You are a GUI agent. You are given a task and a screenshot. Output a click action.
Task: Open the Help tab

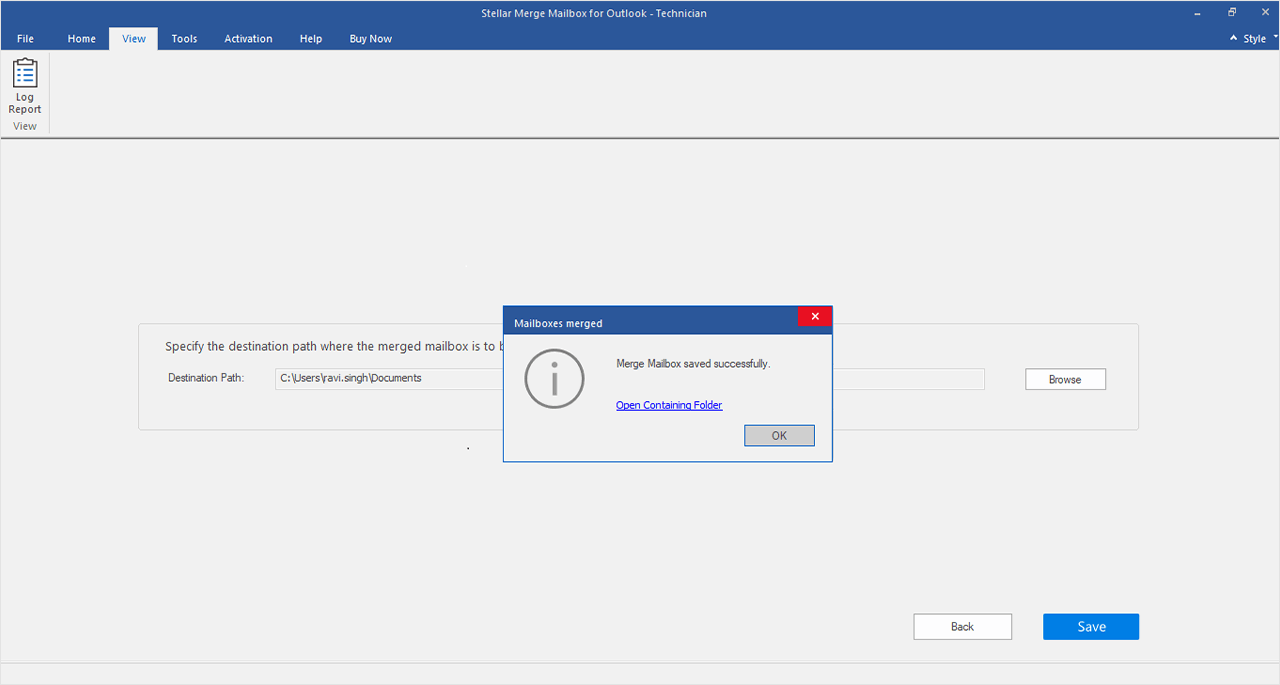coord(311,39)
